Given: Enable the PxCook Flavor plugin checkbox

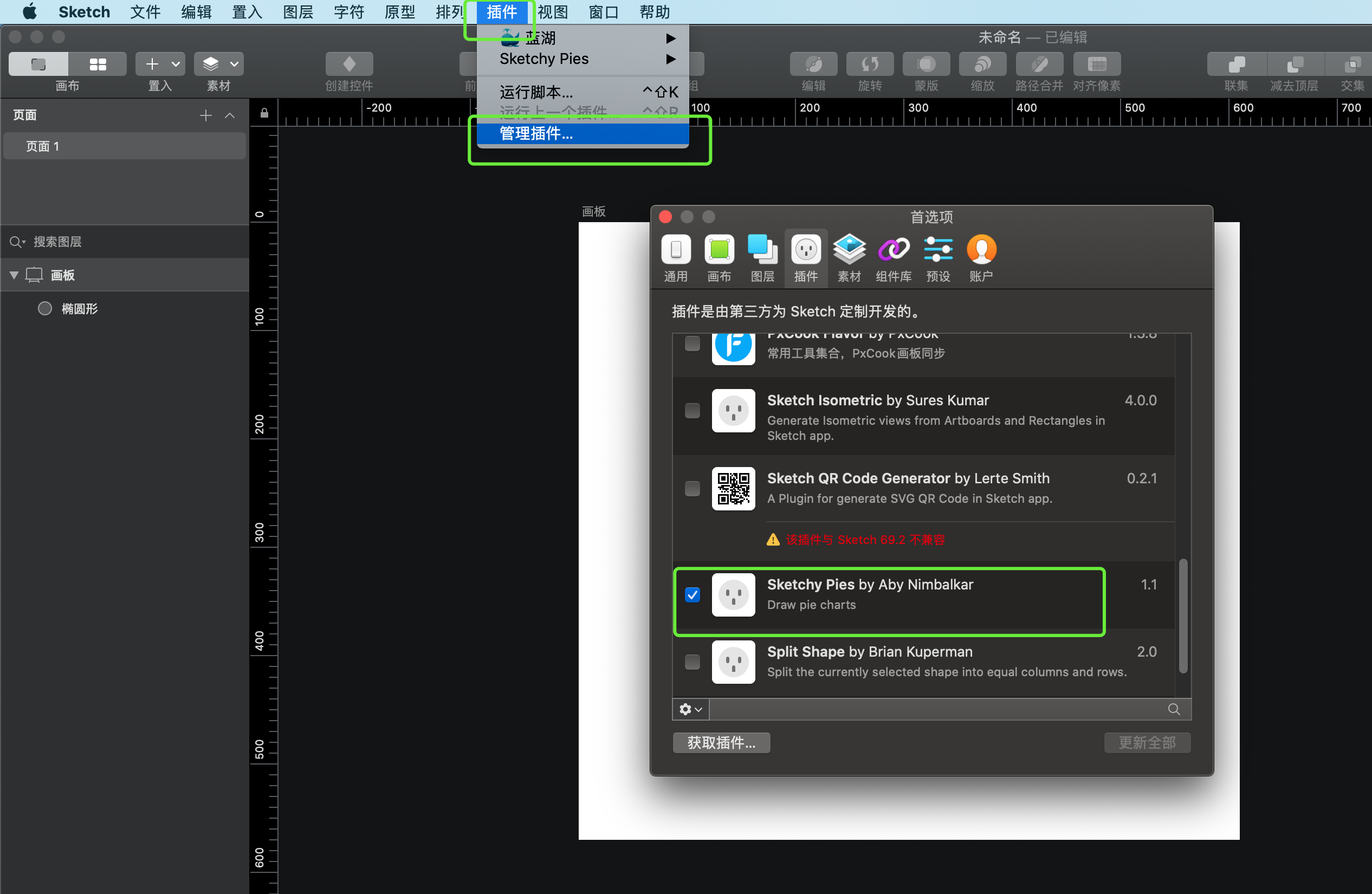Looking at the screenshot, I should pos(693,344).
